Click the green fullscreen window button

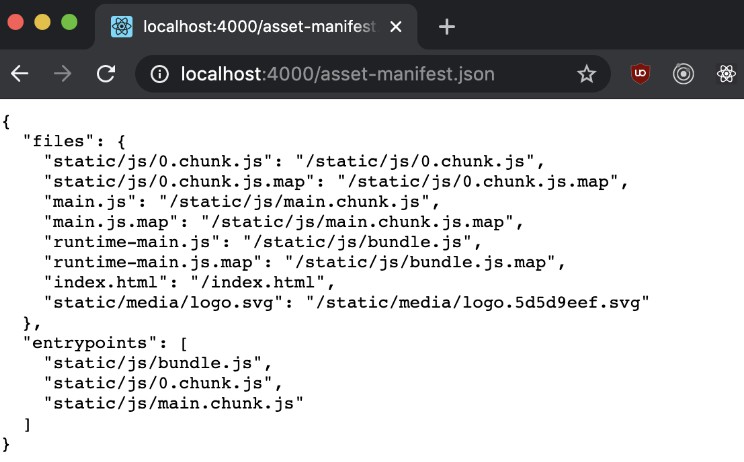coord(69,22)
